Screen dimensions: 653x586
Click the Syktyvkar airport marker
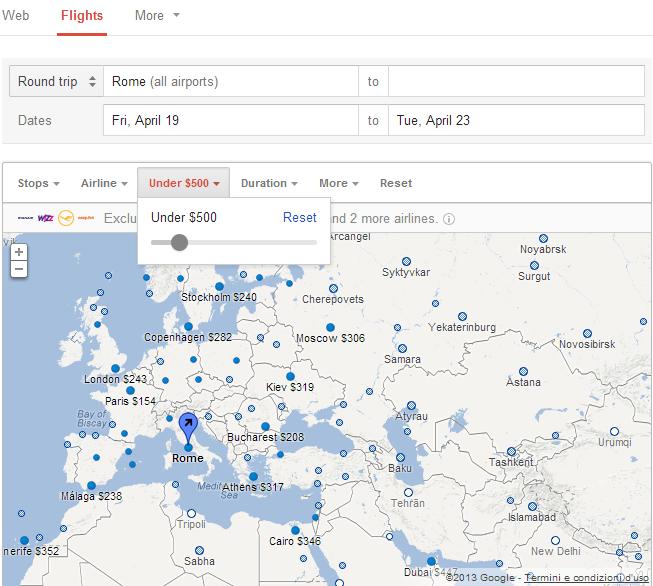(x=406, y=262)
